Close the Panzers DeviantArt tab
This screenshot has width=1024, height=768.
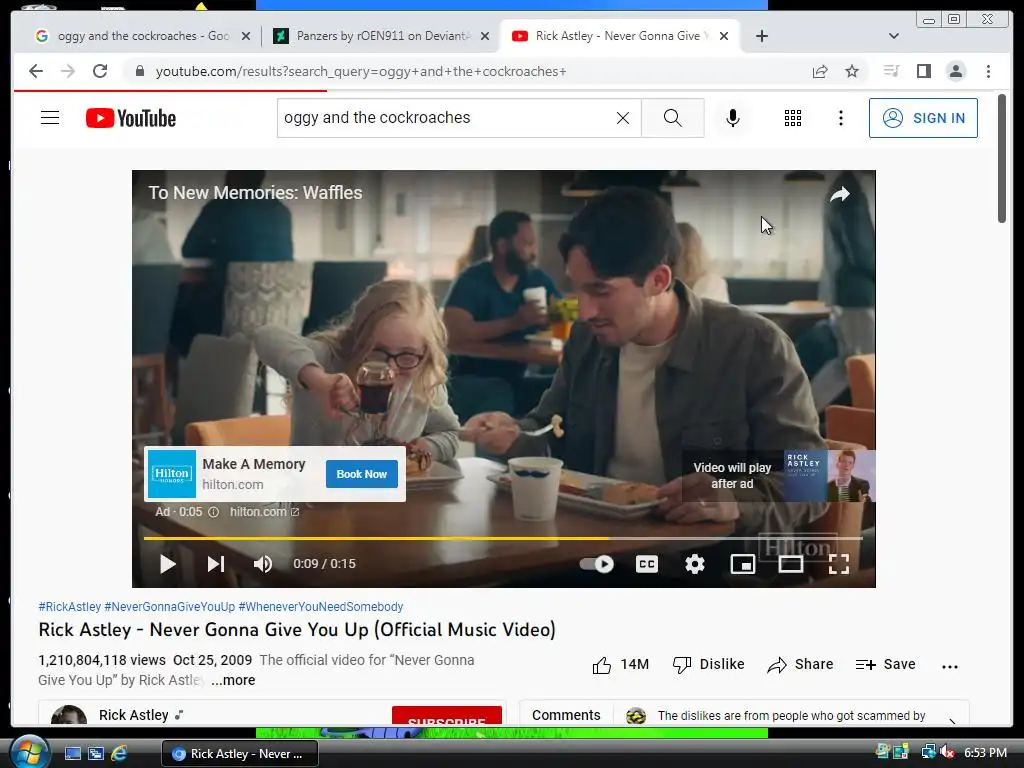[x=485, y=36]
